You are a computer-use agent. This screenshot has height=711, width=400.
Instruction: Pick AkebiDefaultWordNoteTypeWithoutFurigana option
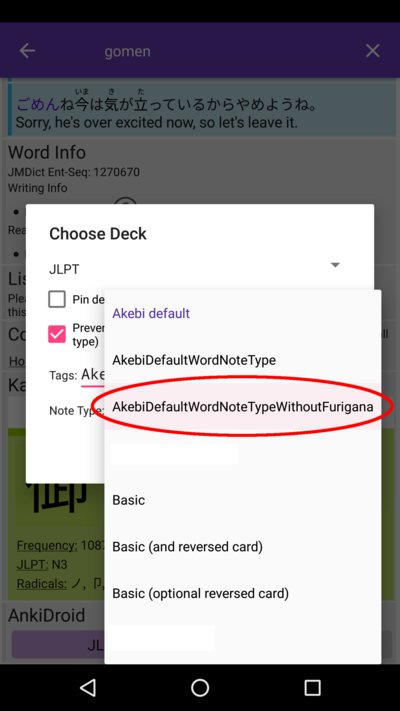click(243, 407)
